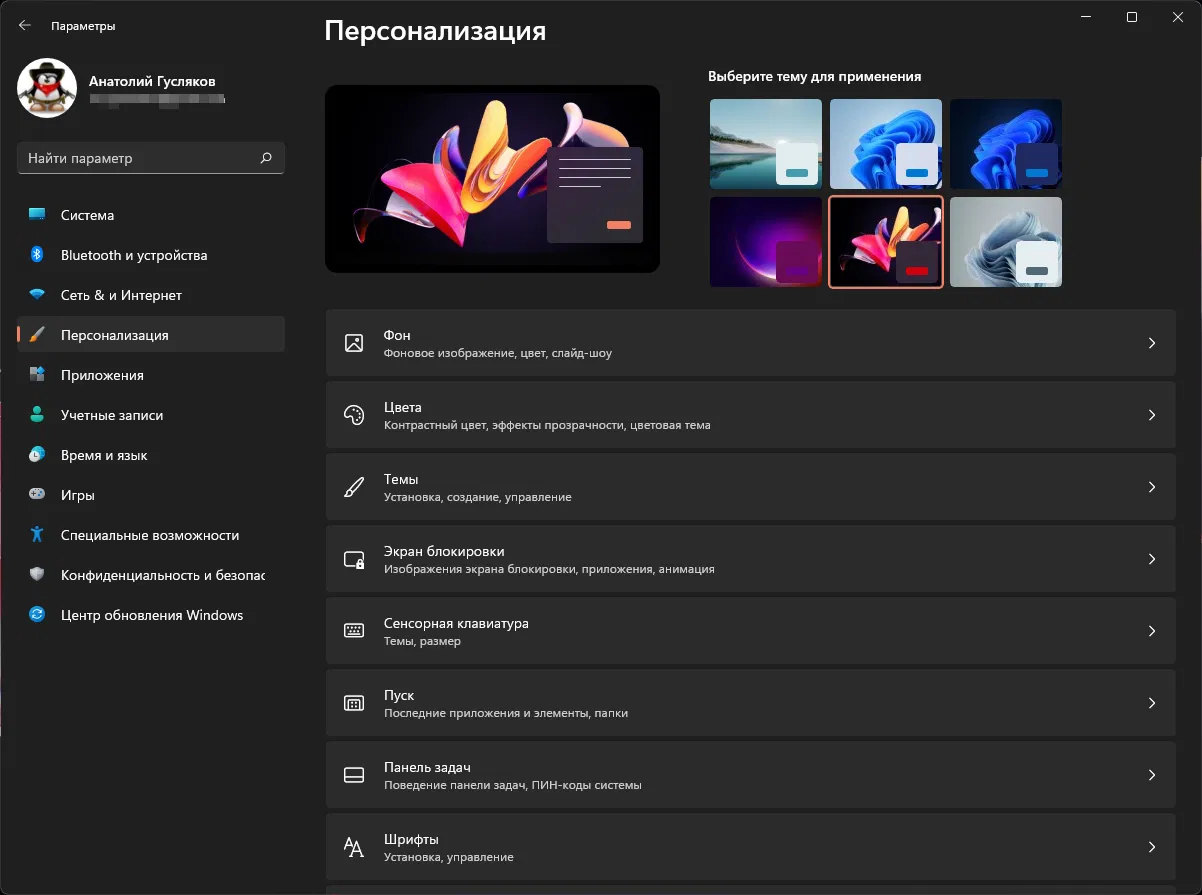Screen dimensions: 1202x895
Task: Click the Темы brush icon in settings list
Action: (354, 487)
